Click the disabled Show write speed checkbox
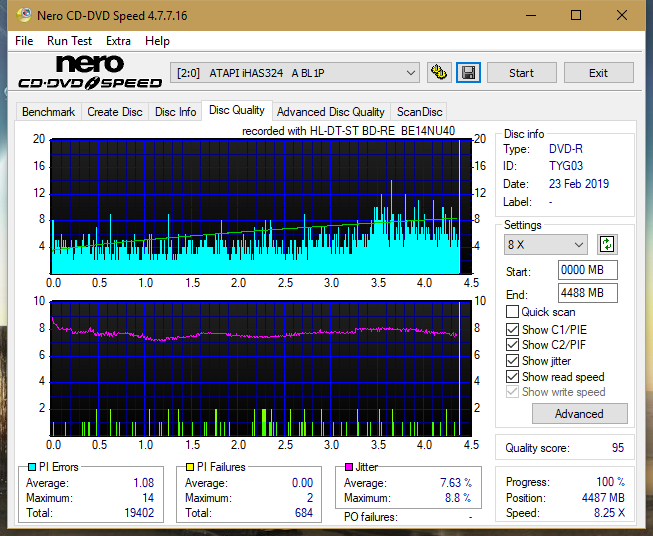This screenshot has height=536, width=653. [512, 392]
